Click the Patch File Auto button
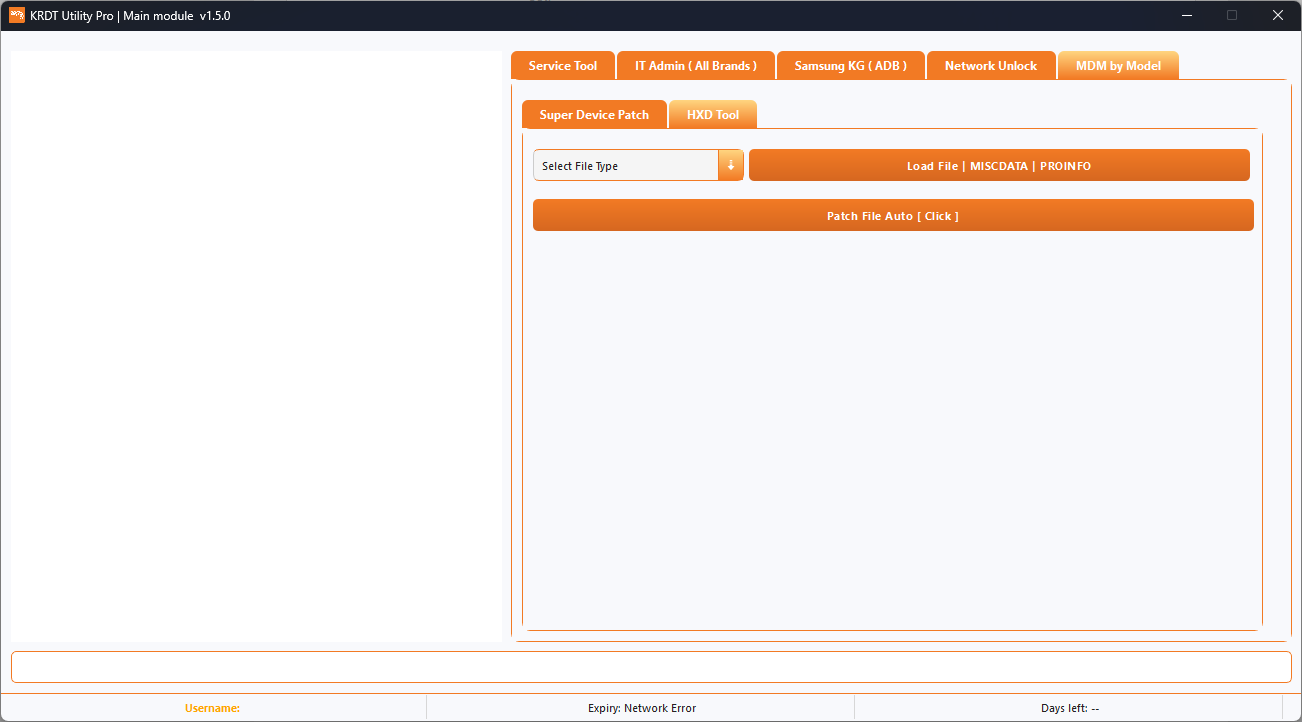The width and height of the screenshot is (1302, 722). click(893, 214)
